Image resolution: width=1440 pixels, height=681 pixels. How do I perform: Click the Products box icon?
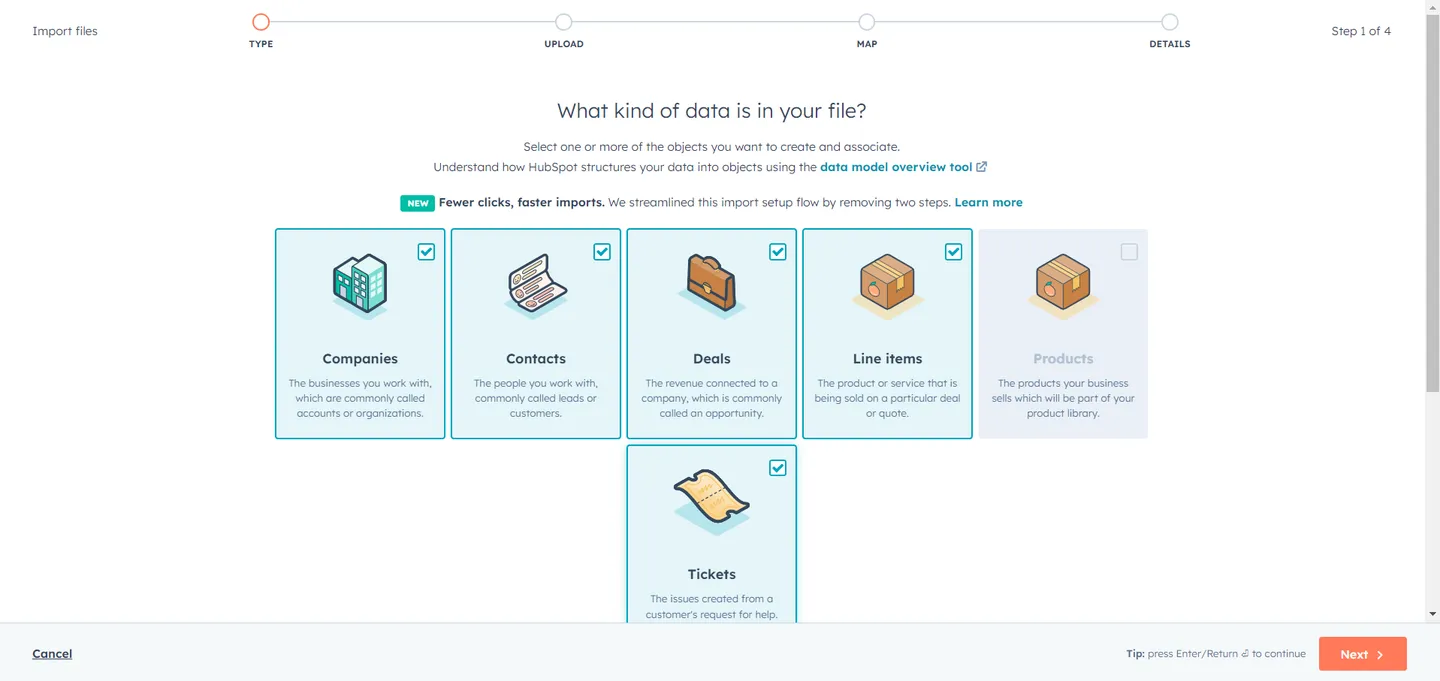point(1063,286)
